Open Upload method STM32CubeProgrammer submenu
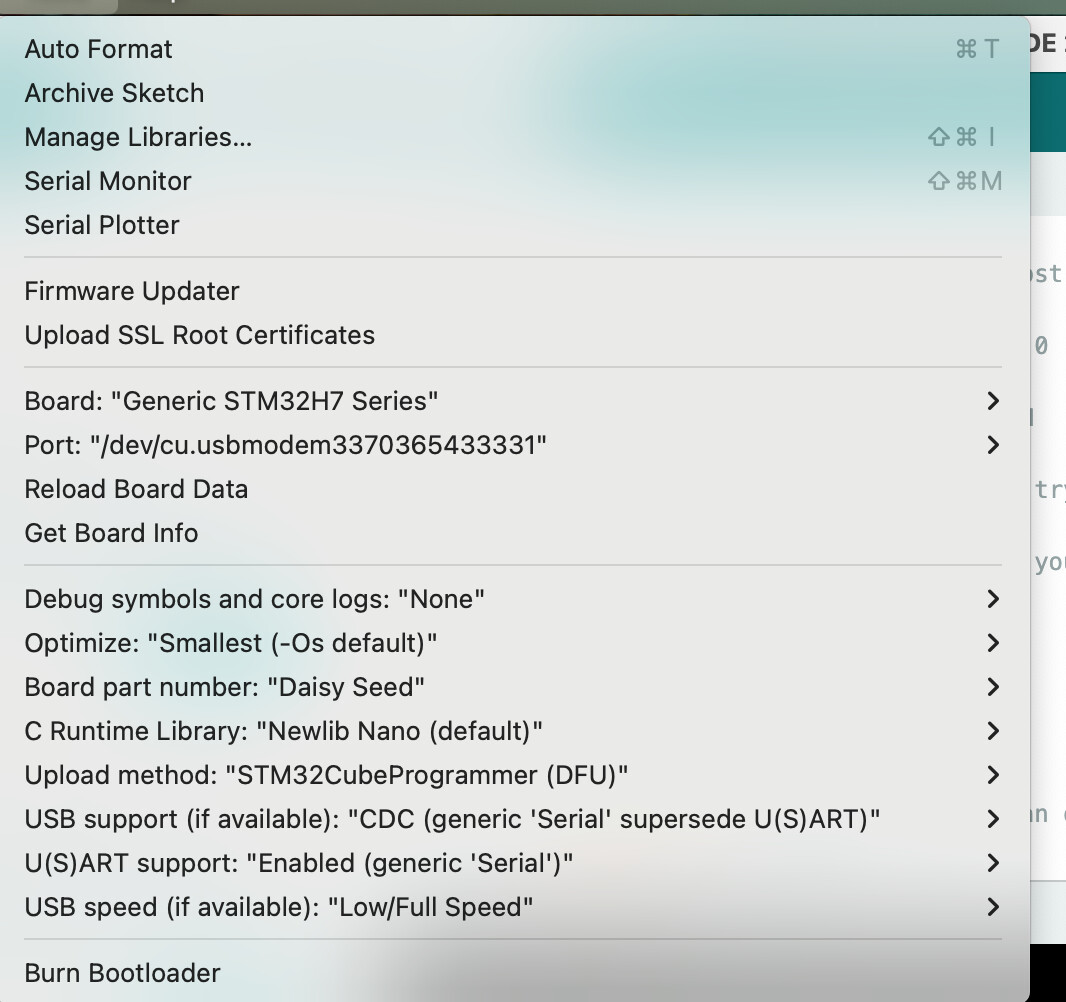The height and width of the screenshot is (1002, 1066). pos(327,775)
